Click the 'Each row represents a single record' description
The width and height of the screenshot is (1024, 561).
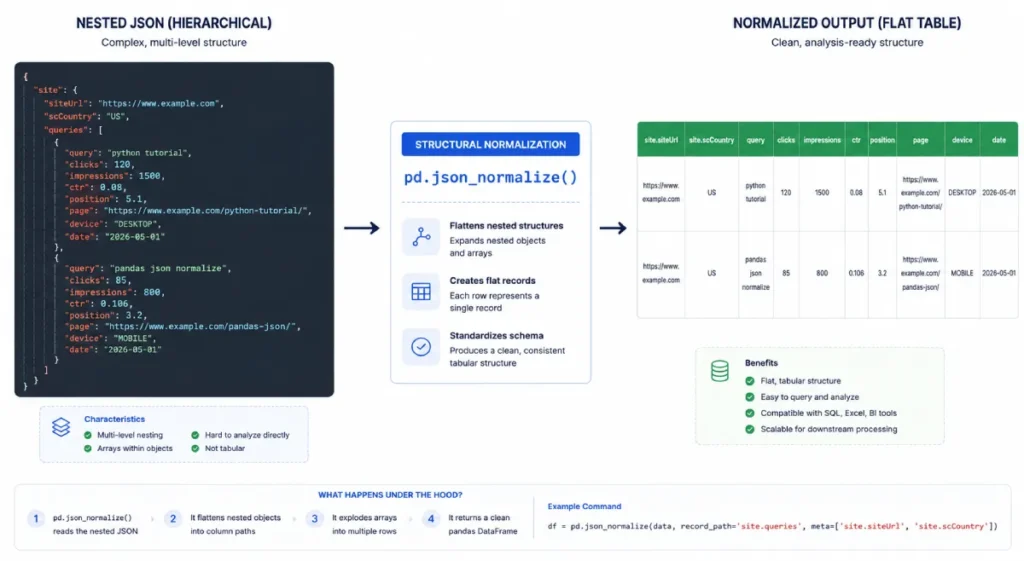494,302
